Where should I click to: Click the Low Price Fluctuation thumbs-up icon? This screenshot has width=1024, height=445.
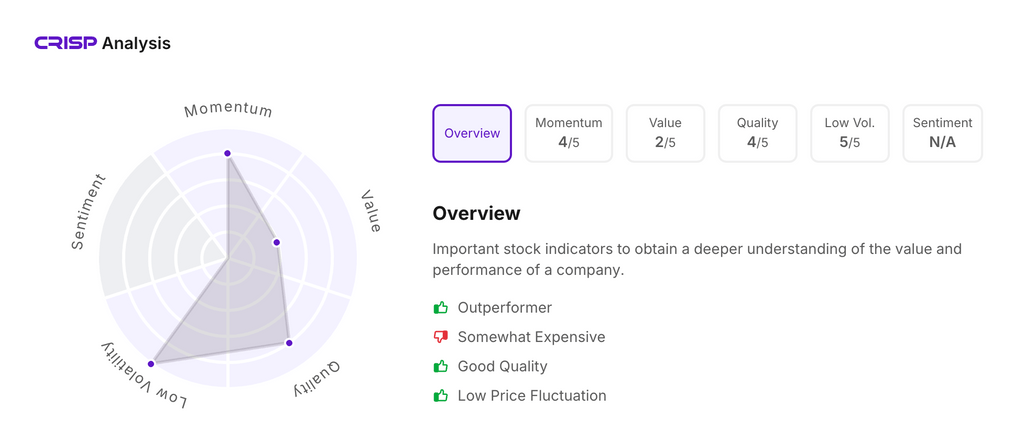coord(441,396)
